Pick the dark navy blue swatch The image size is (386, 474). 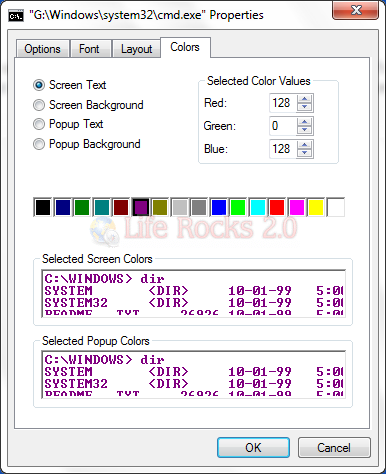(63, 207)
